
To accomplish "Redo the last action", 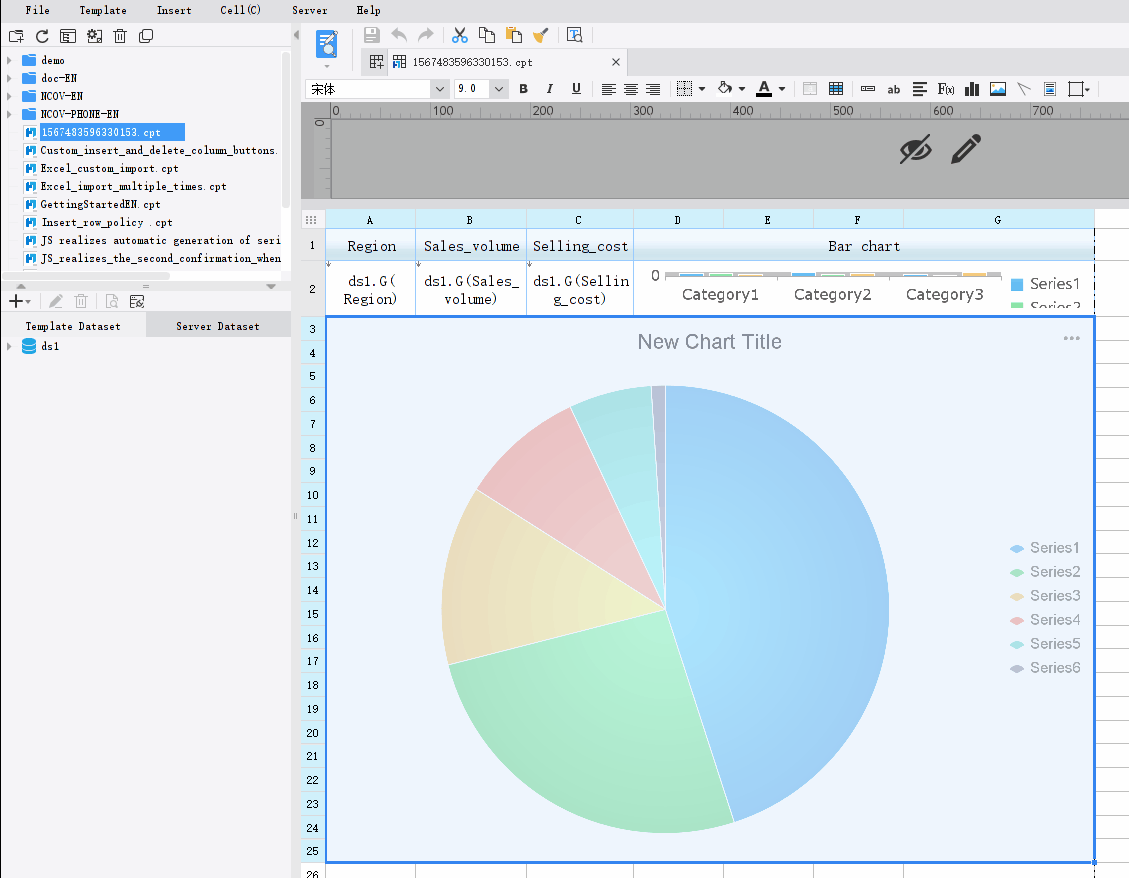I will (426, 35).
